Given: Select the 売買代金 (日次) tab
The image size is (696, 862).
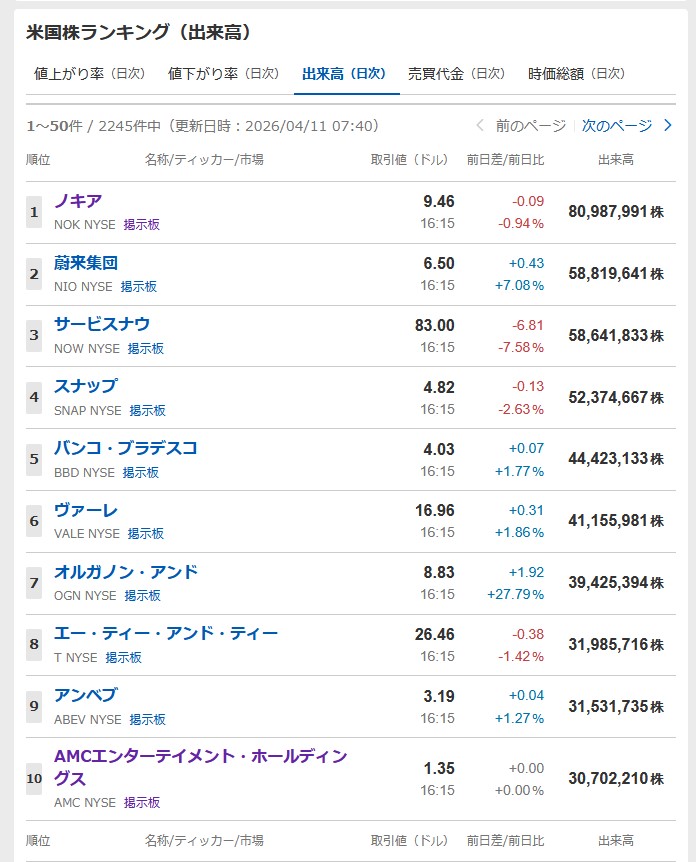Looking at the screenshot, I should click(x=456, y=74).
